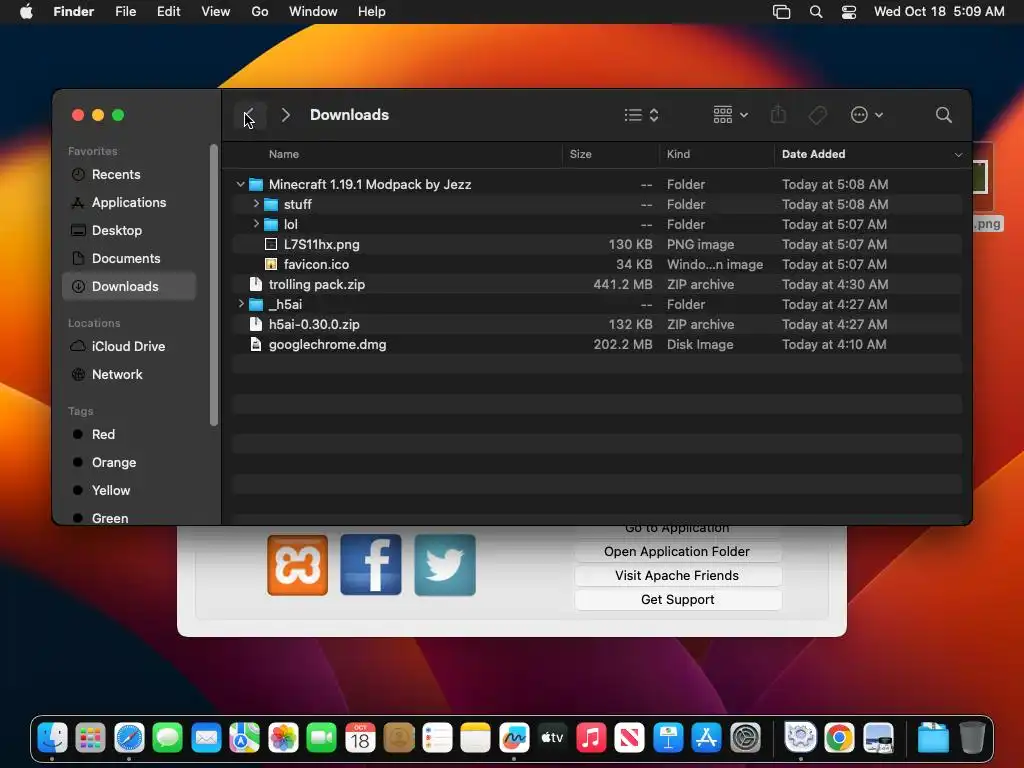
Task: Collapse the Minecraft 1.19.1 Modpack folder
Action: [240, 184]
